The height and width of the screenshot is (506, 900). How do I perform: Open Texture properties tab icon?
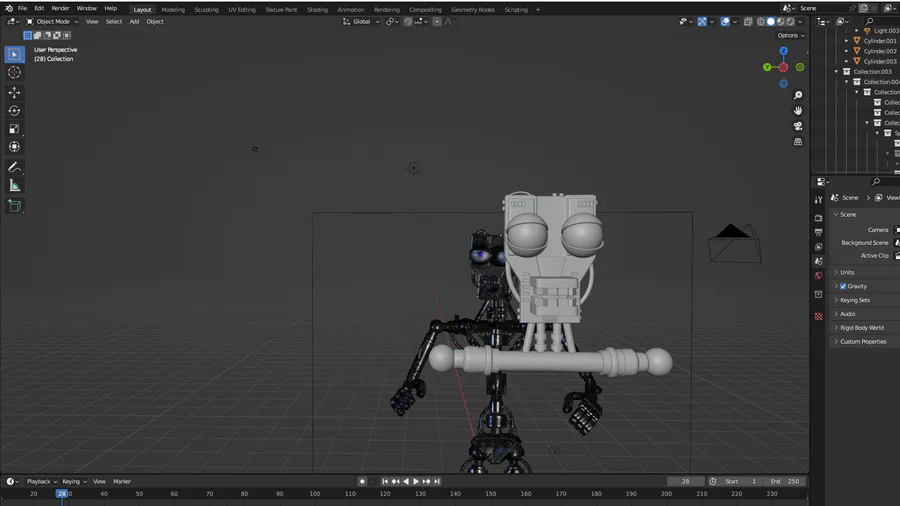(818, 316)
